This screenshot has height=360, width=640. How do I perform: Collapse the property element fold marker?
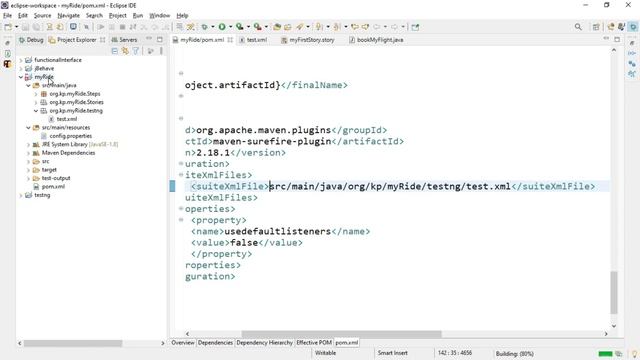click(181, 220)
